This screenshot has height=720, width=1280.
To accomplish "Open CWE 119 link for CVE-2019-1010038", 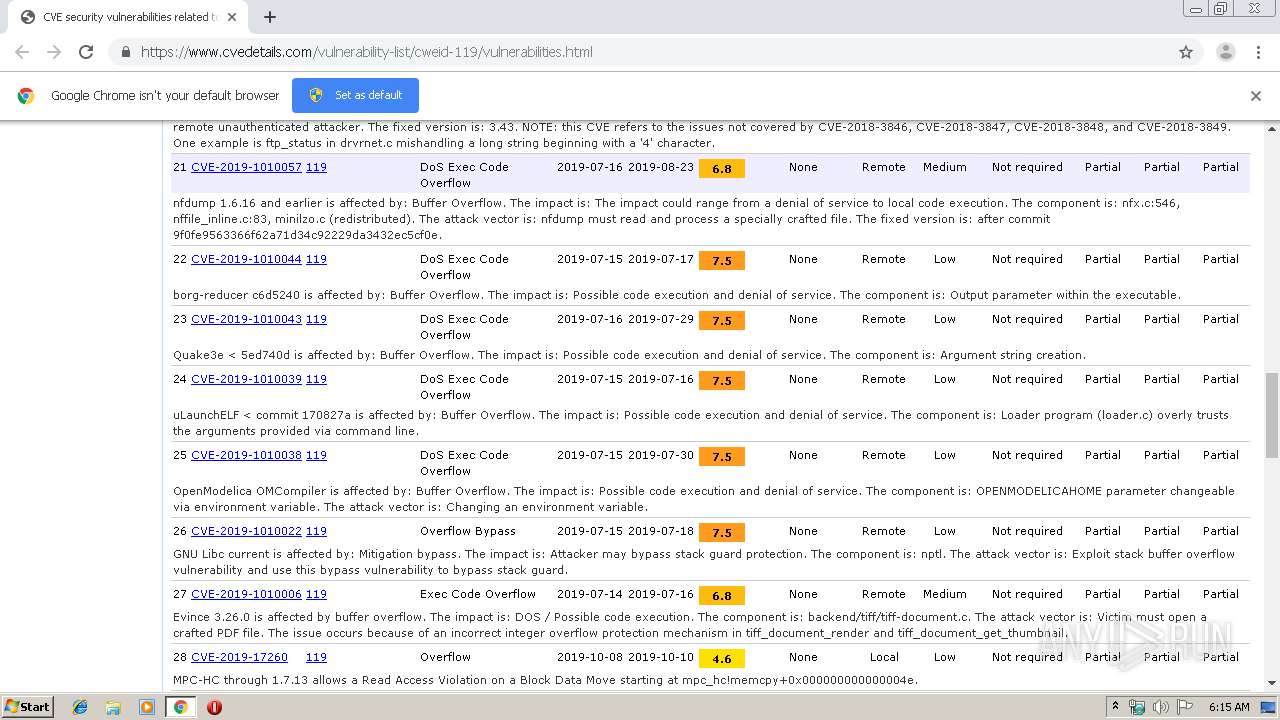I will (x=316, y=455).
